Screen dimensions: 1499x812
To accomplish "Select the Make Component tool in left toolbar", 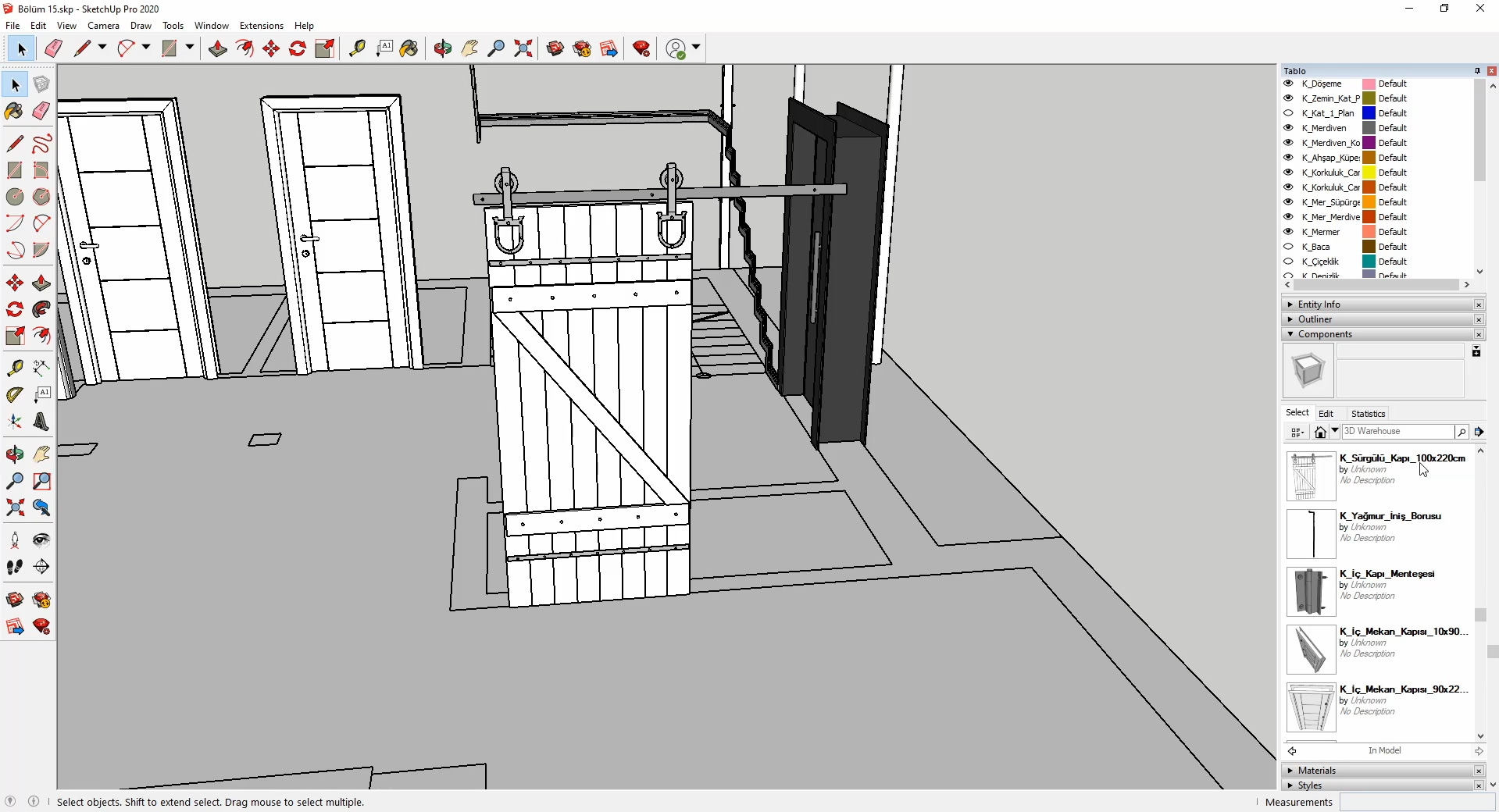I will pyautogui.click(x=41, y=84).
